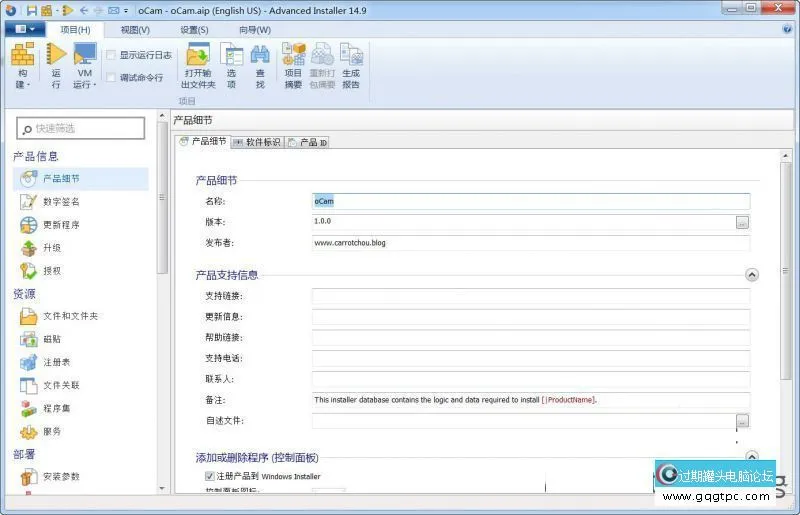The image size is (800, 515).
Task: Click the 运行 (Run) icon in ribbon
Action: (x=56, y=56)
